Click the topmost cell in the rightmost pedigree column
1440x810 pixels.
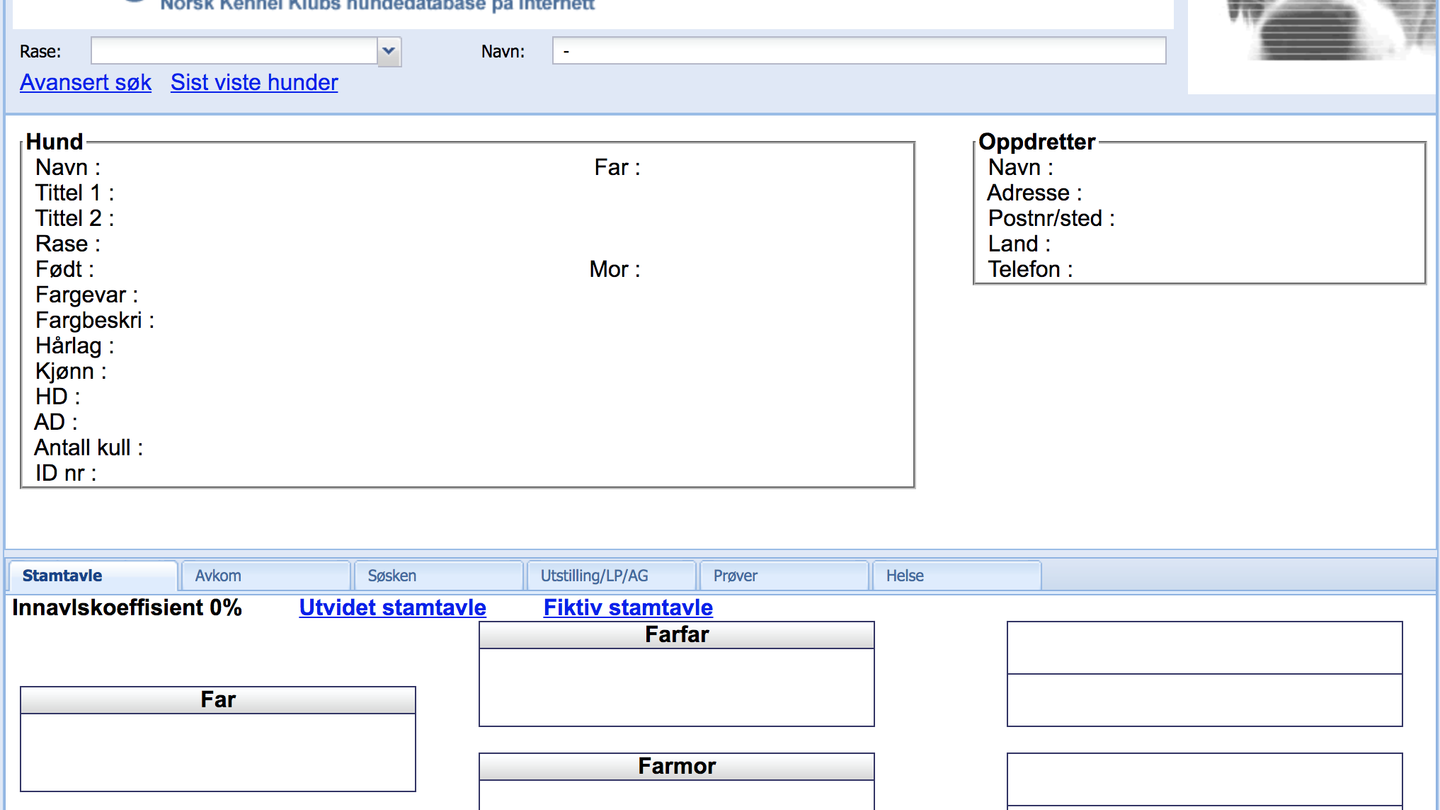(x=1204, y=648)
